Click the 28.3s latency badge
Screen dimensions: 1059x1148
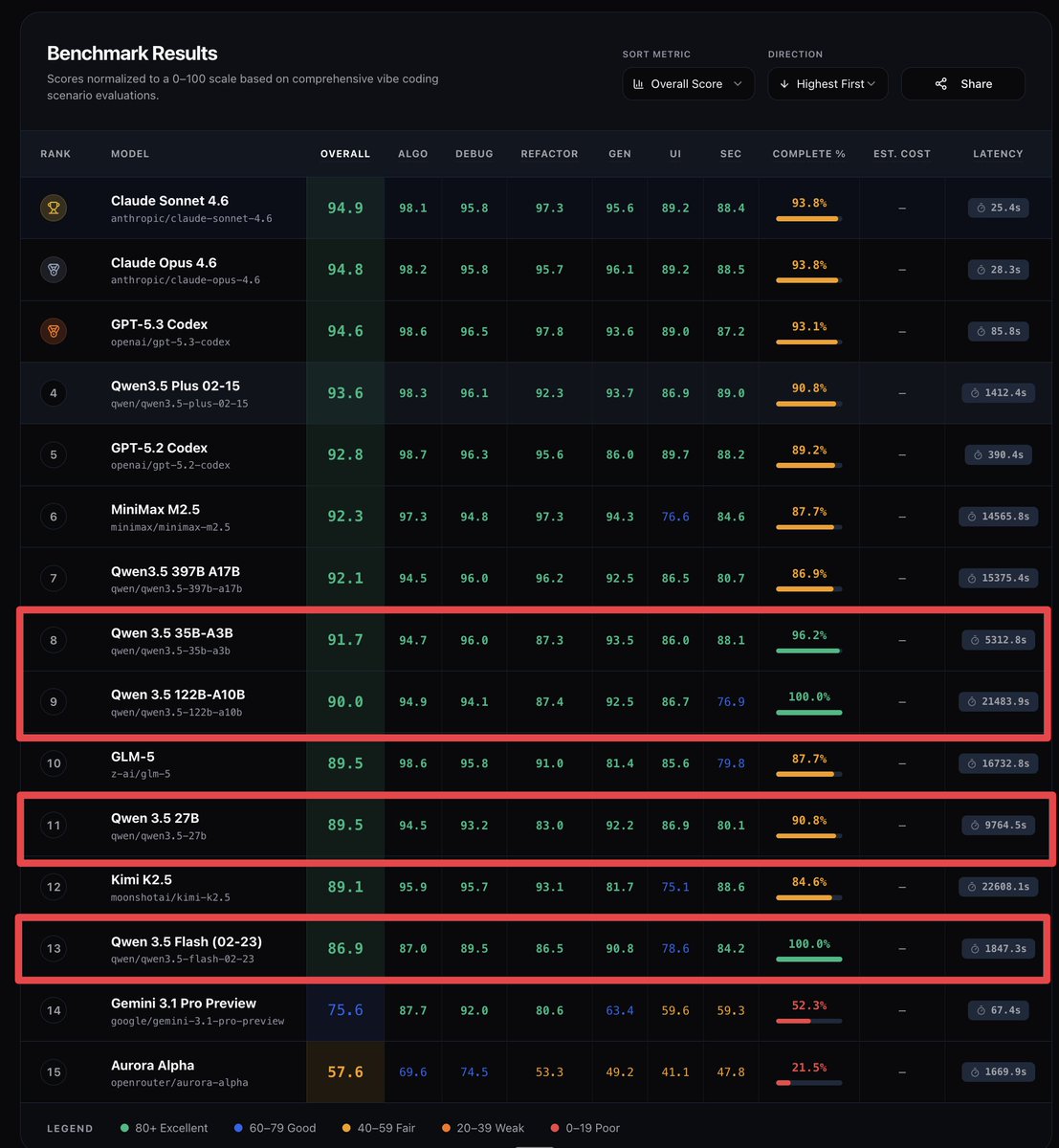(998, 270)
